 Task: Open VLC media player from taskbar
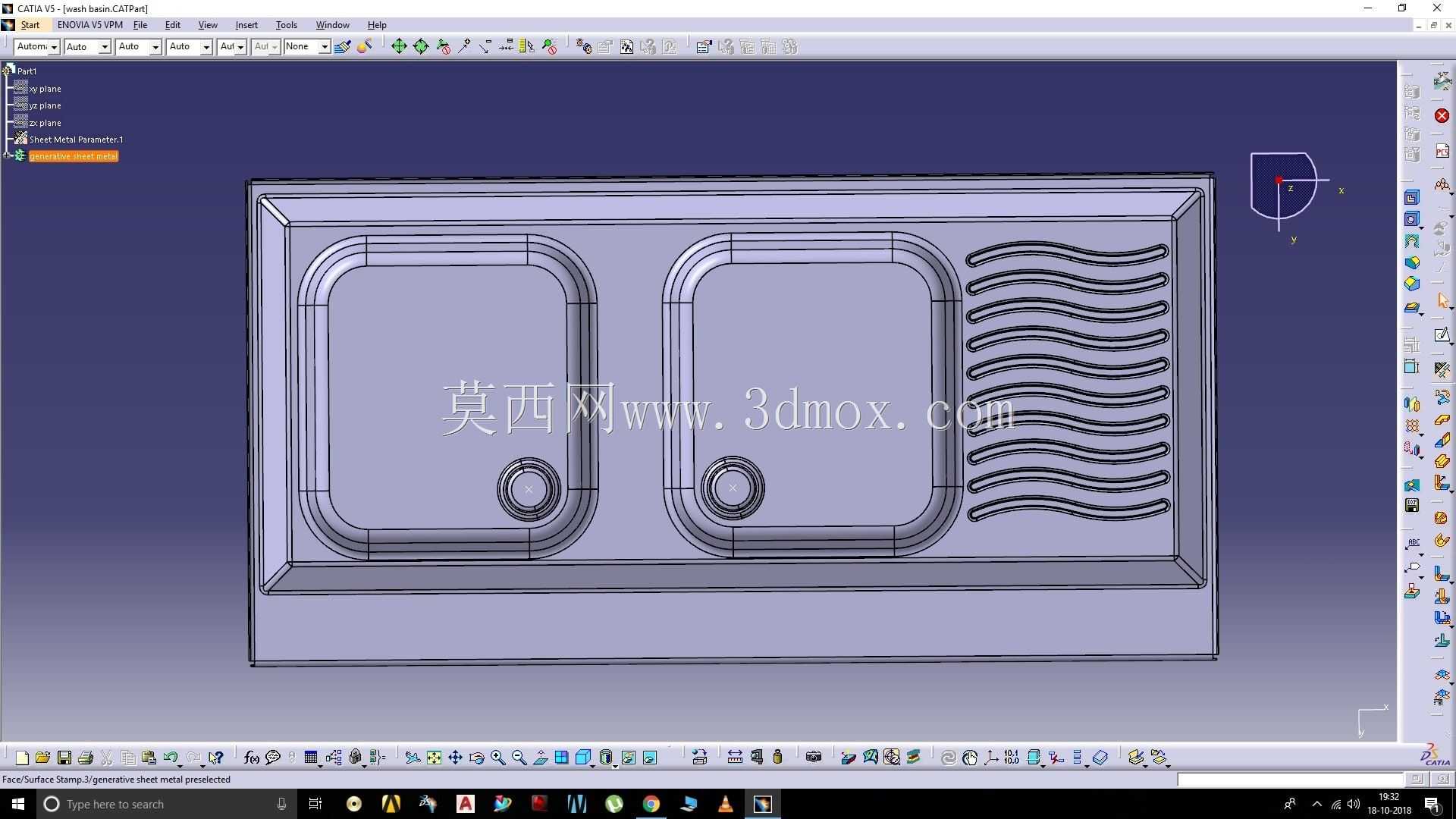point(725,804)
